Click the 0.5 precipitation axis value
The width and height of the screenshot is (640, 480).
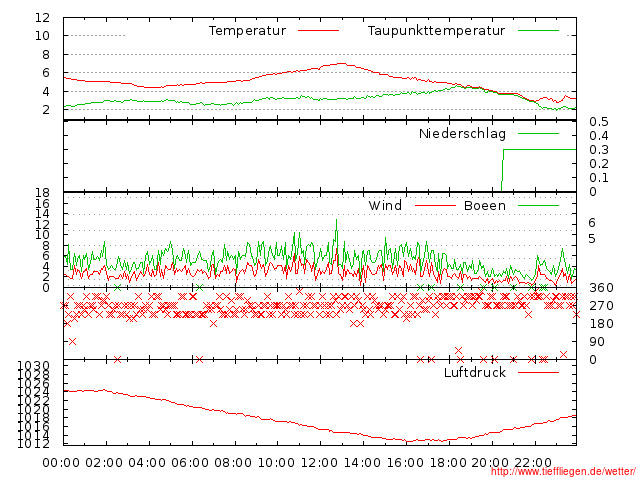point(599,122)
